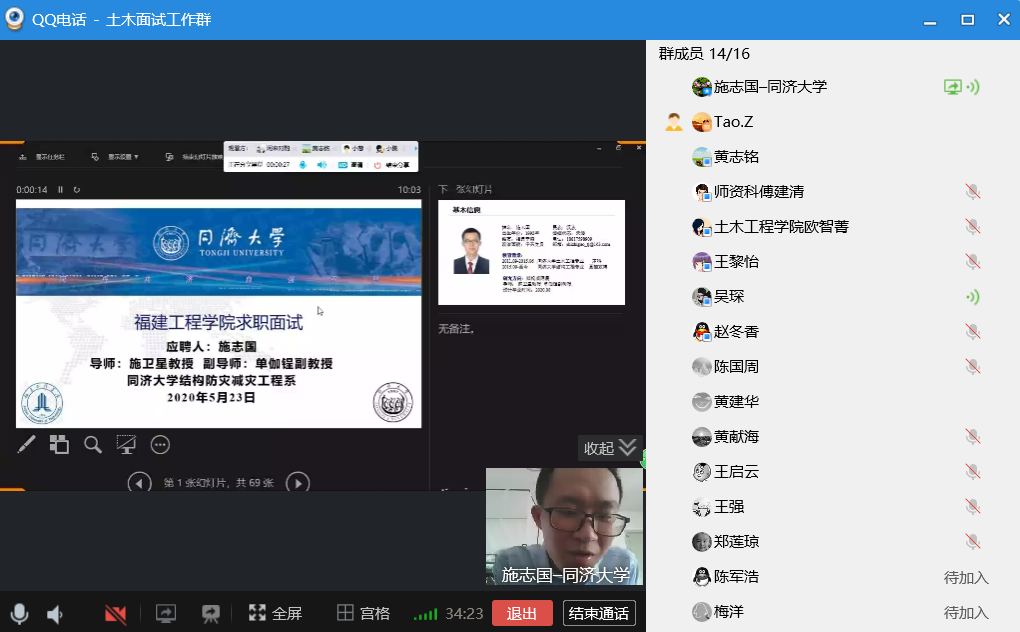
Task: Click the speaking indicator beside 吴琛
Action: [x=974, y=297]
